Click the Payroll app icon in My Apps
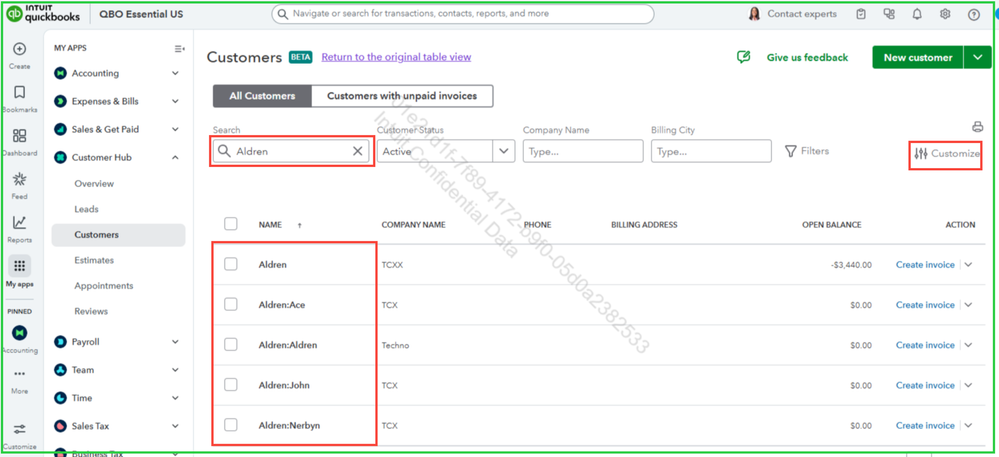Image resolution: width=999 pixels, height=457 pixels. pyautogui.click(x=61, y=342)
